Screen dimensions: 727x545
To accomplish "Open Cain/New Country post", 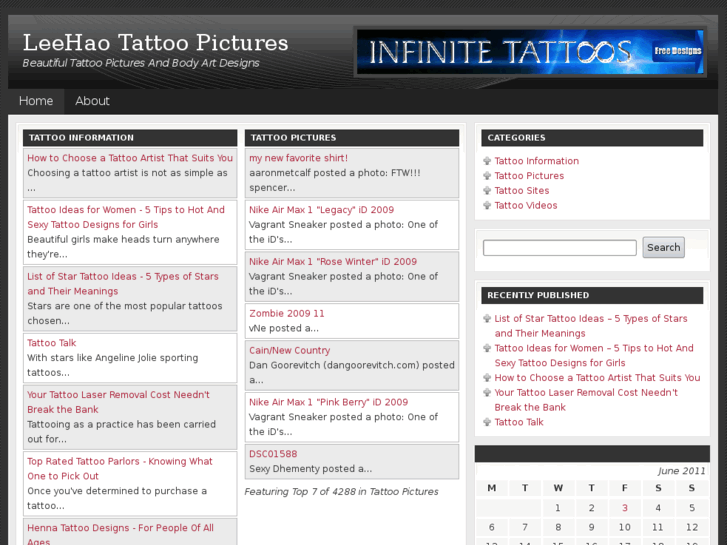I will [x=289, y=351].
